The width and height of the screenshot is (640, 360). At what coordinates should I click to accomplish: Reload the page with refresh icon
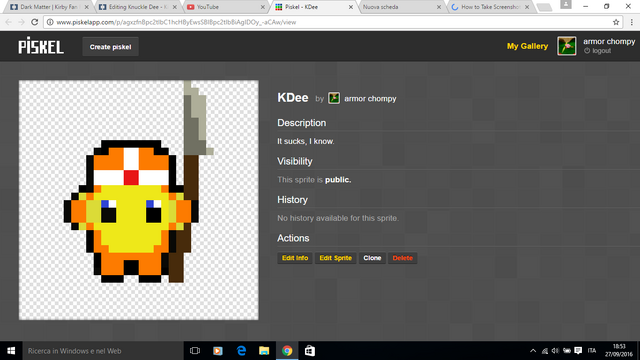[x=35, y=22]
